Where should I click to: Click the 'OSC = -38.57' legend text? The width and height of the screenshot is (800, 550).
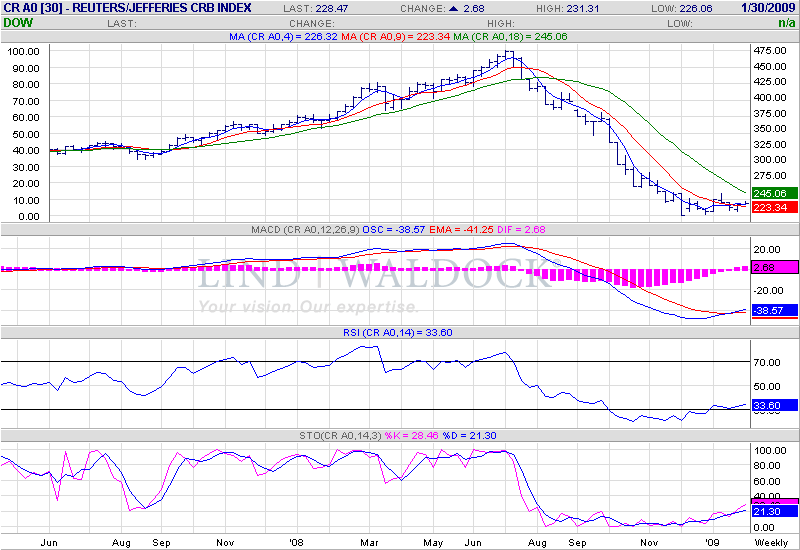(393, 230)
